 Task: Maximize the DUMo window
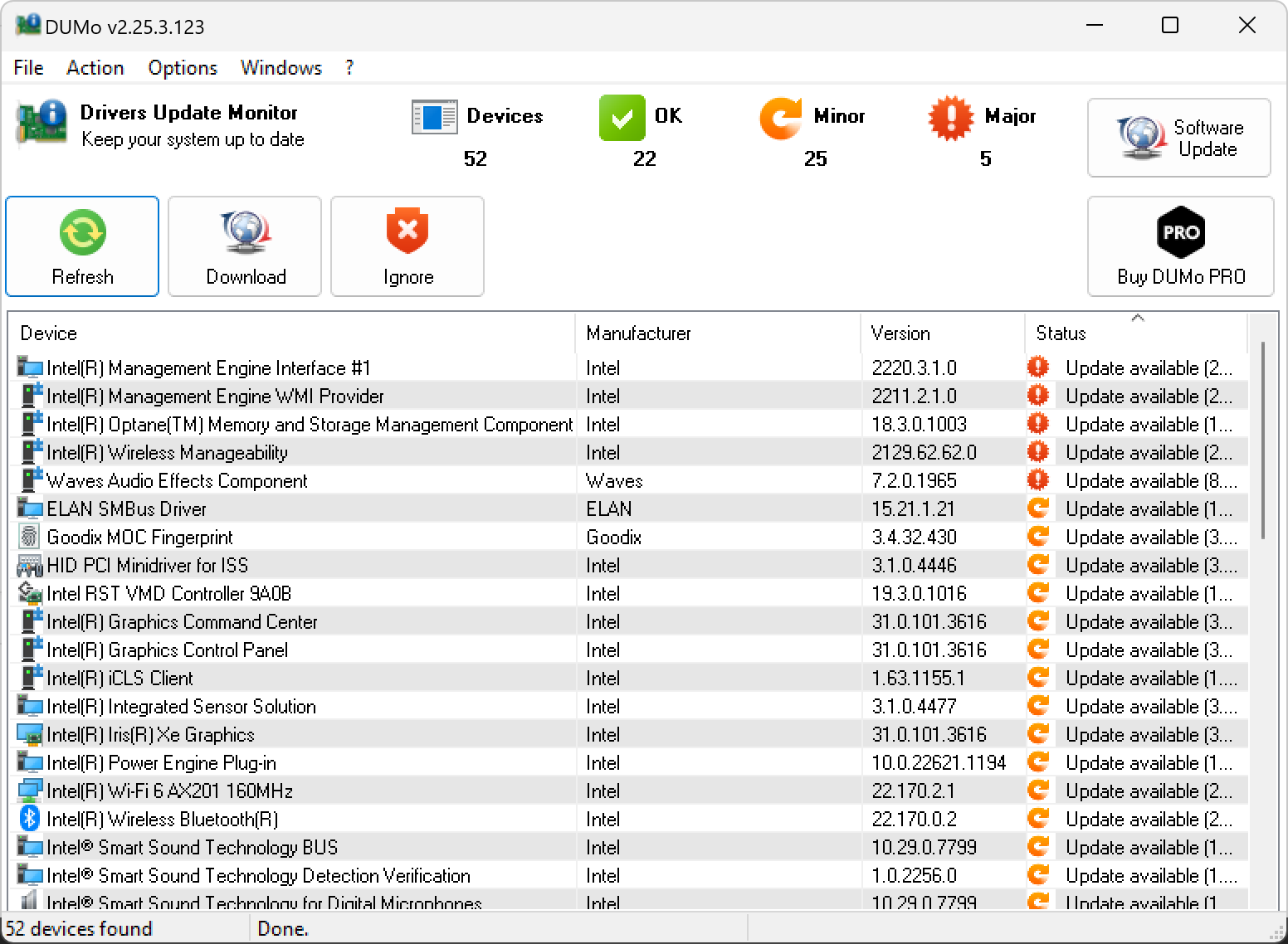1170,25
